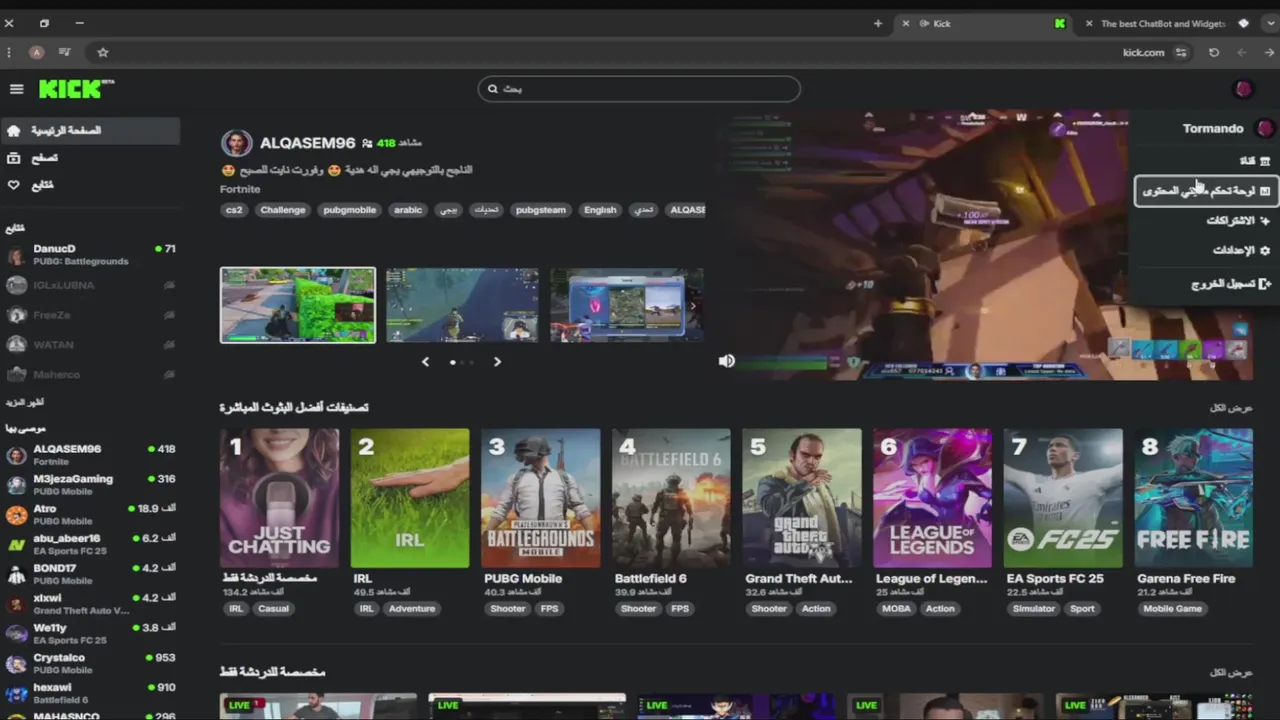
Task: Select the English tag
Action: [x=600, y=210]
